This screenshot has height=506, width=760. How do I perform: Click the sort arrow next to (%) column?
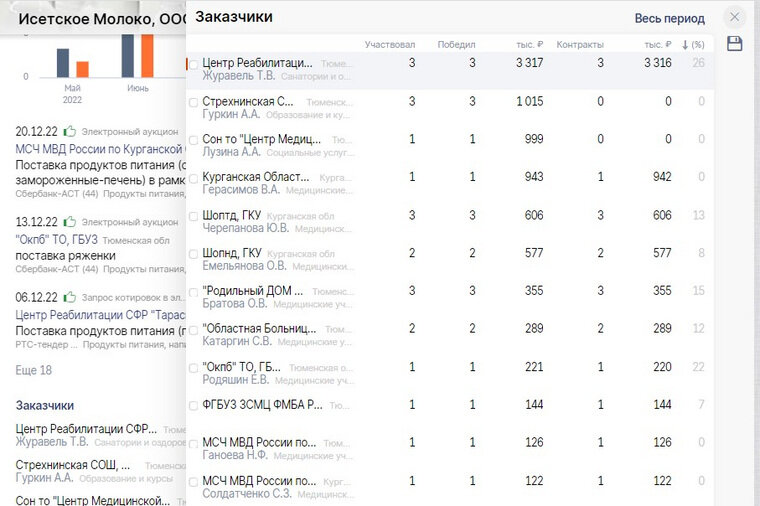coord(685,45)
